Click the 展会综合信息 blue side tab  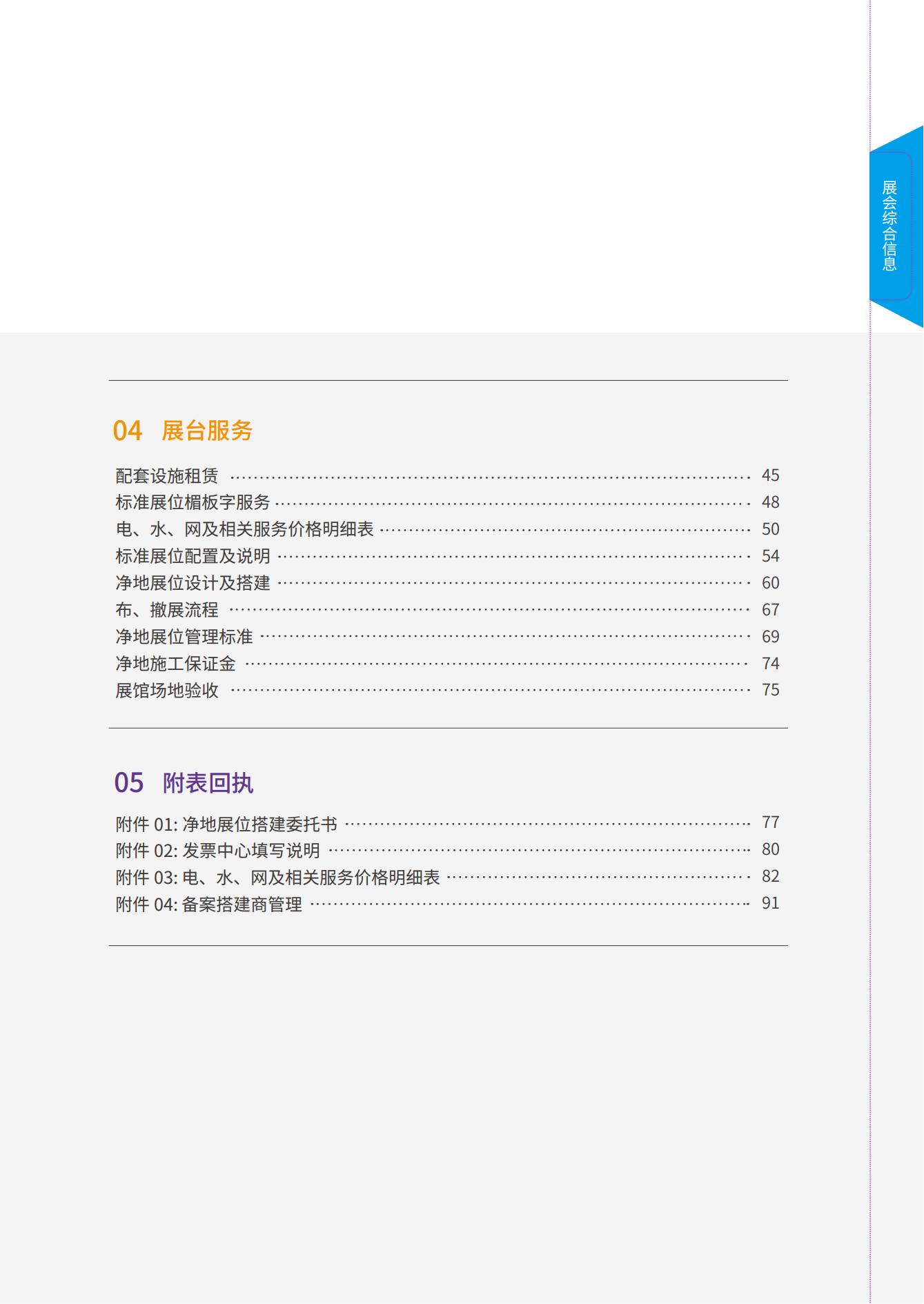pyautogui.click(x=890, y=226)
